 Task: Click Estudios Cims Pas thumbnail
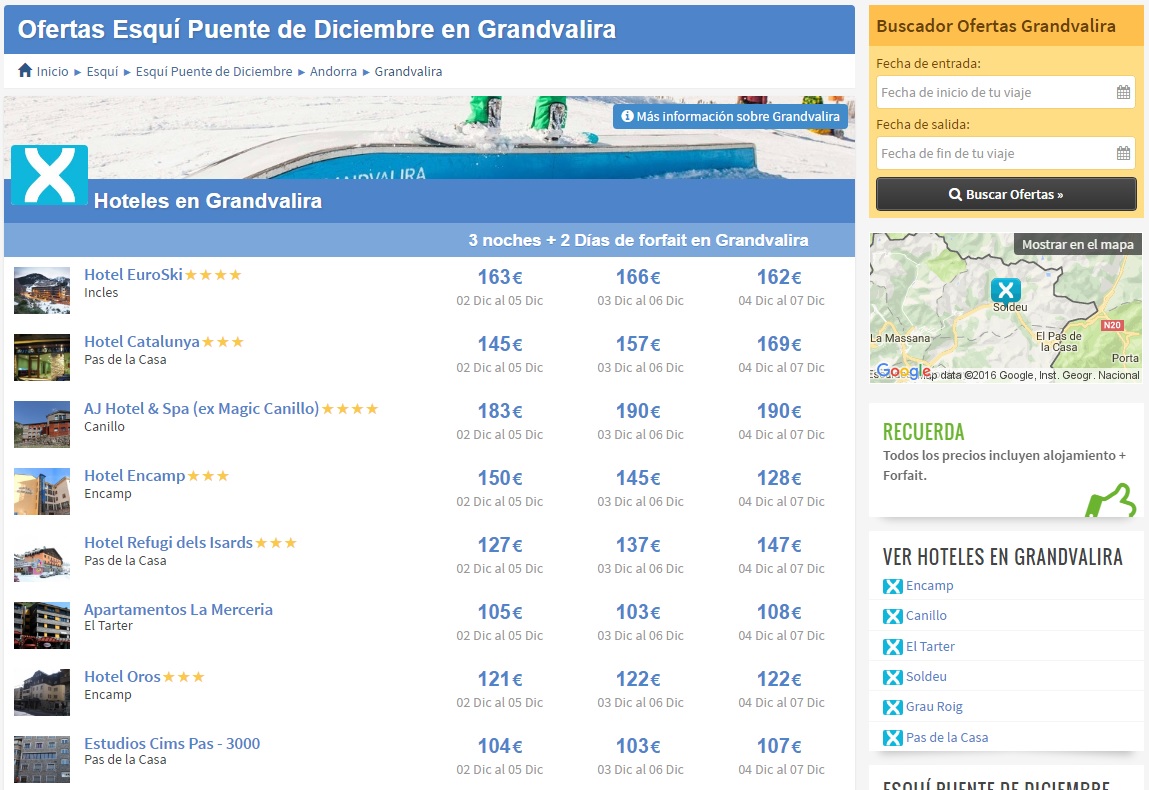(42, 759)
